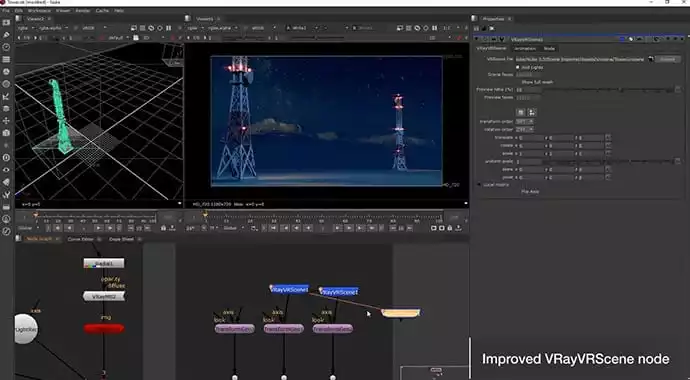Open the Views nodes eye icon
The image size is (690, 380).
[x=6, y=170]
